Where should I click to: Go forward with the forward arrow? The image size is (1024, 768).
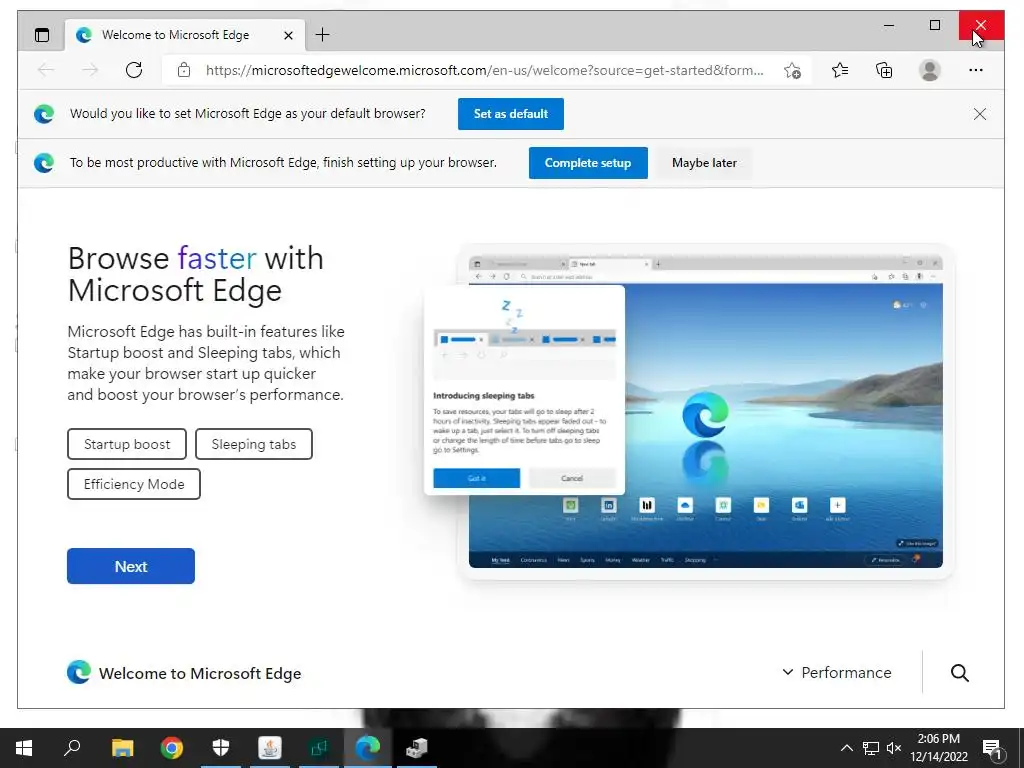[x=90, y=70]
